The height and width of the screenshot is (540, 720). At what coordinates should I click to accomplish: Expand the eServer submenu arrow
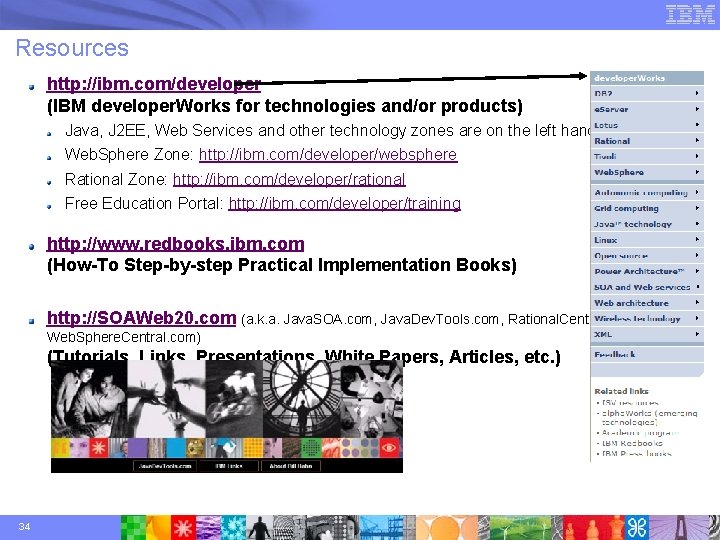tap(697, 109)
